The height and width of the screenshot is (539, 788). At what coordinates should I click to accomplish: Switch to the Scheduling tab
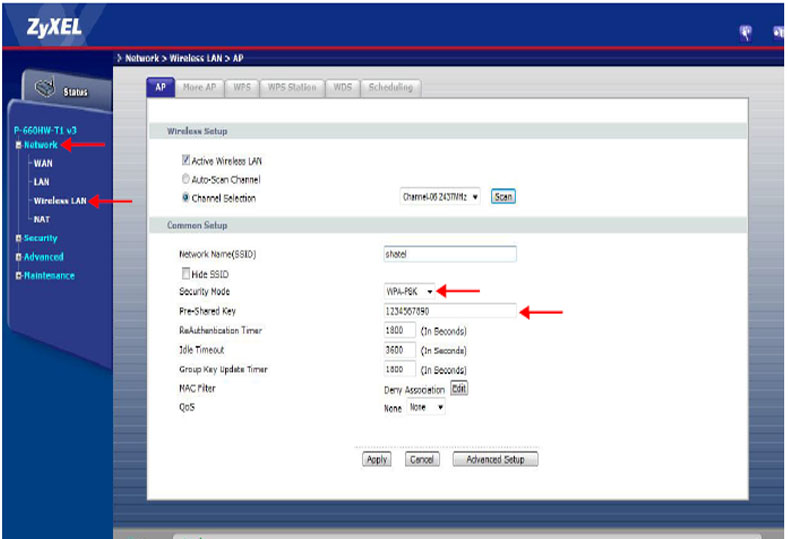[390, 88]
